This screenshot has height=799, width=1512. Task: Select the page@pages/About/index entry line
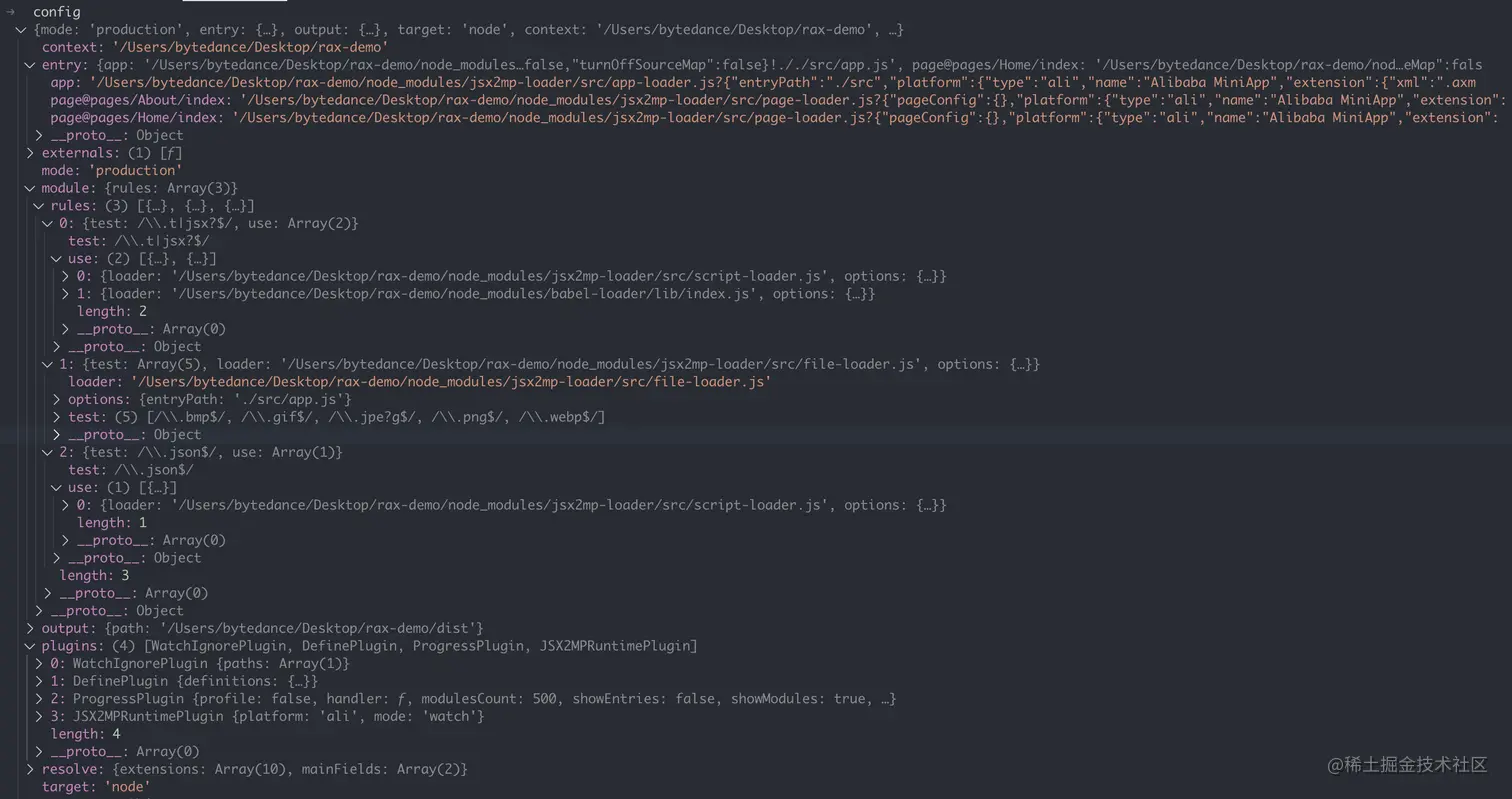pos(779,100)
